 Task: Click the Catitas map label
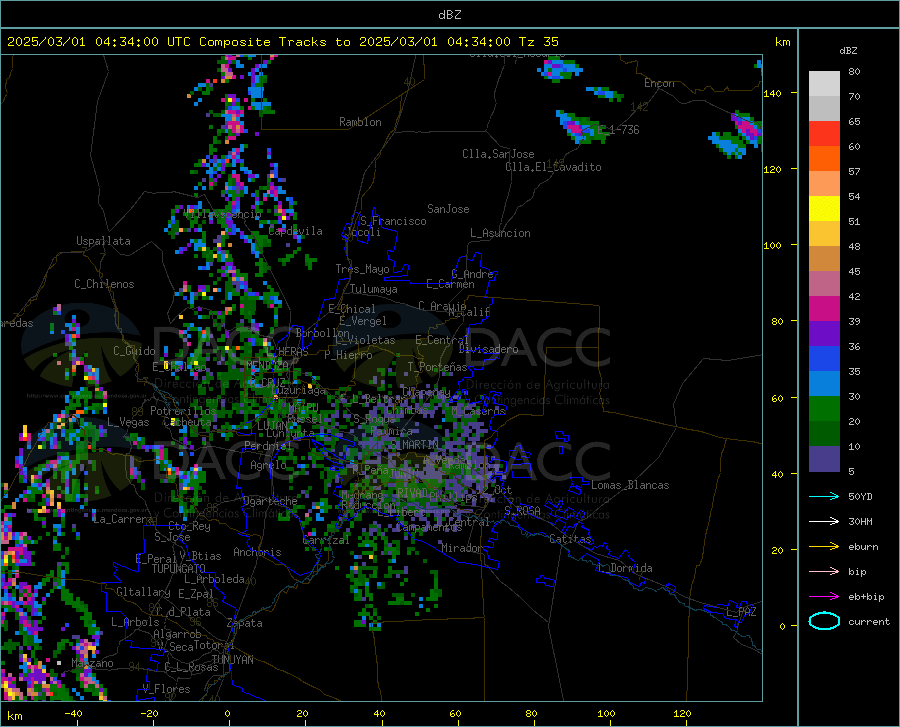(571, 539)
